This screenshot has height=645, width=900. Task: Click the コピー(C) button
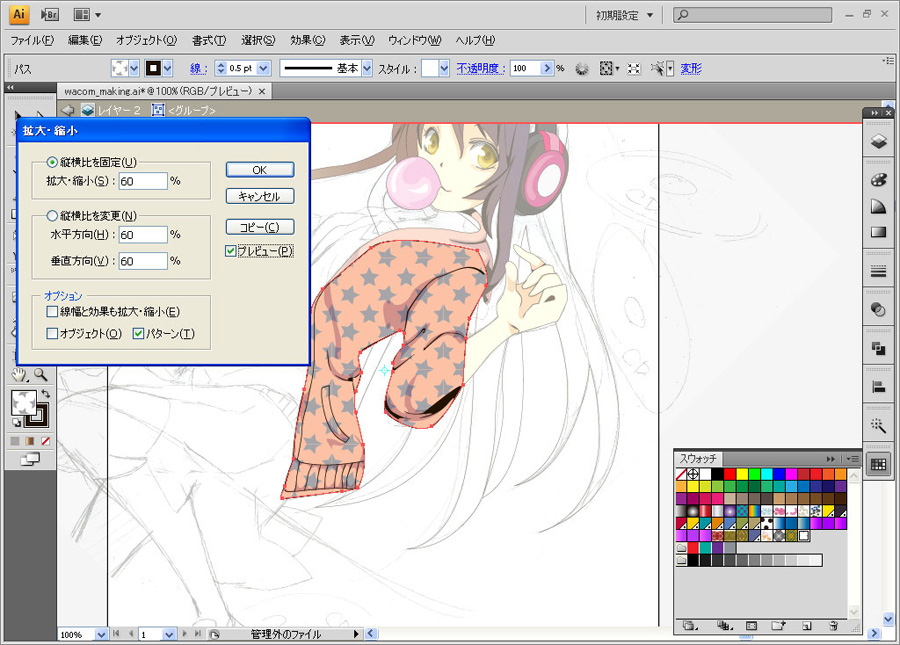coord(260,227)
